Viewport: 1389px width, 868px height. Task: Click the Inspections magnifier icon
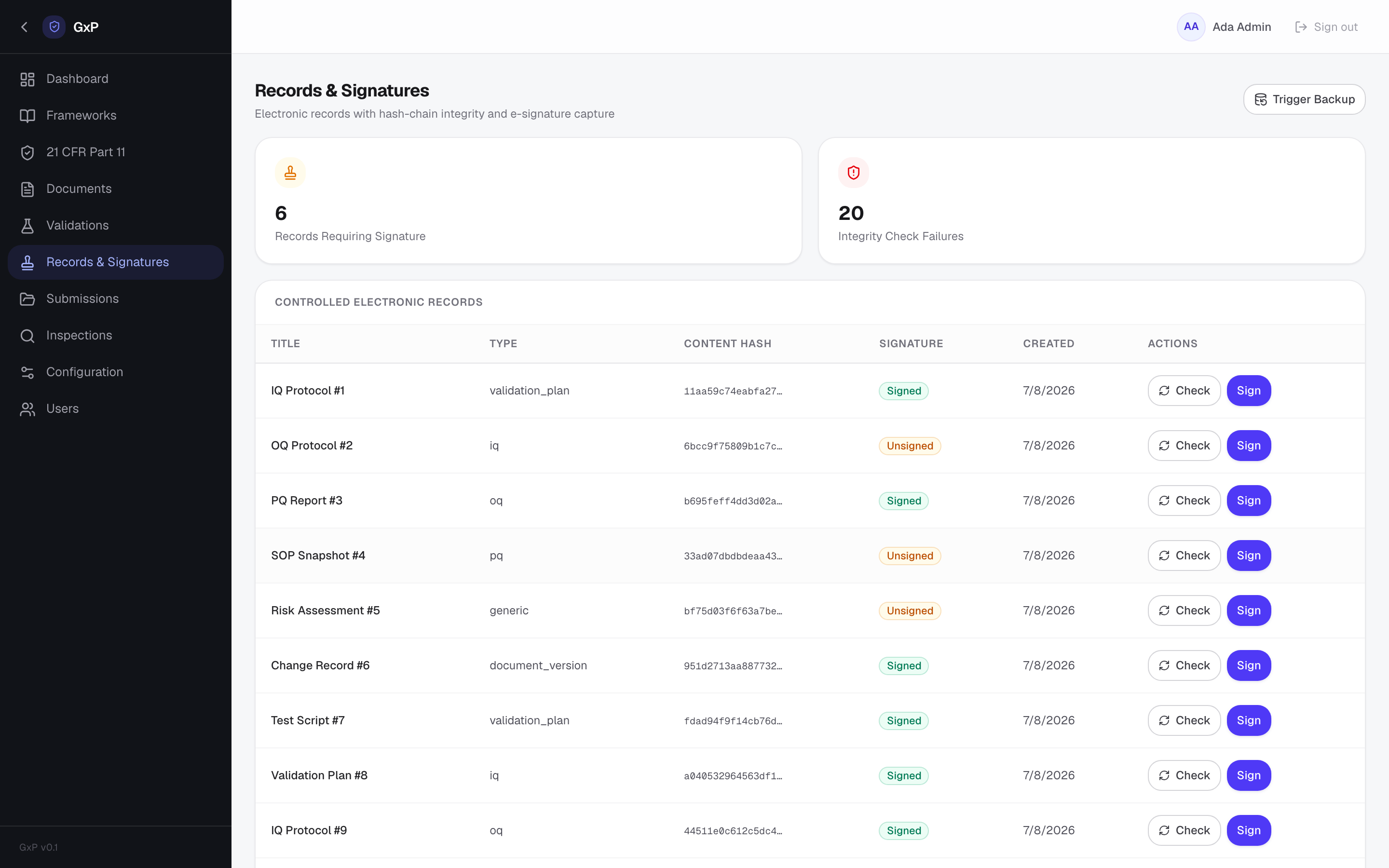click(x=27, y=336)
